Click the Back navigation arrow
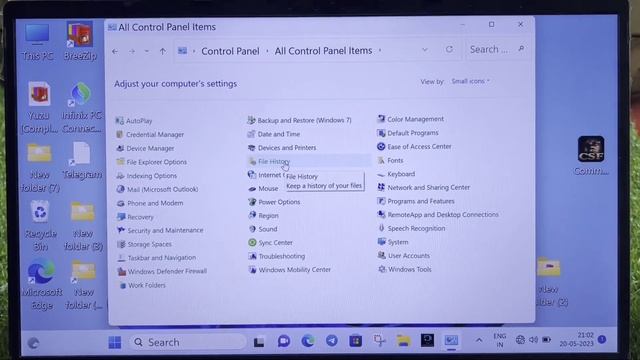640x360 pixels. coord(115,51)
